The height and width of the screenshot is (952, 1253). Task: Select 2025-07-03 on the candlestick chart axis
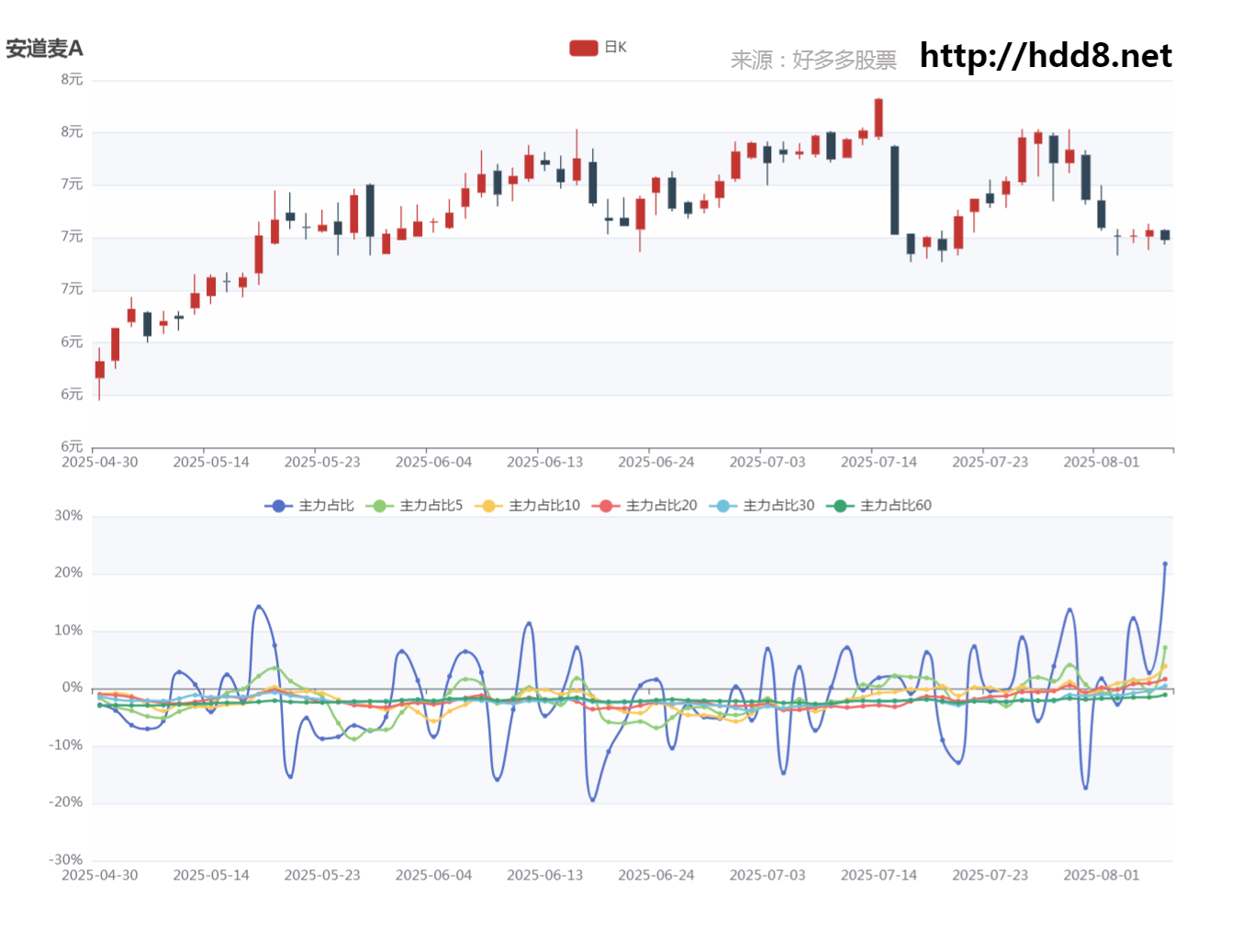pos(767,462)
